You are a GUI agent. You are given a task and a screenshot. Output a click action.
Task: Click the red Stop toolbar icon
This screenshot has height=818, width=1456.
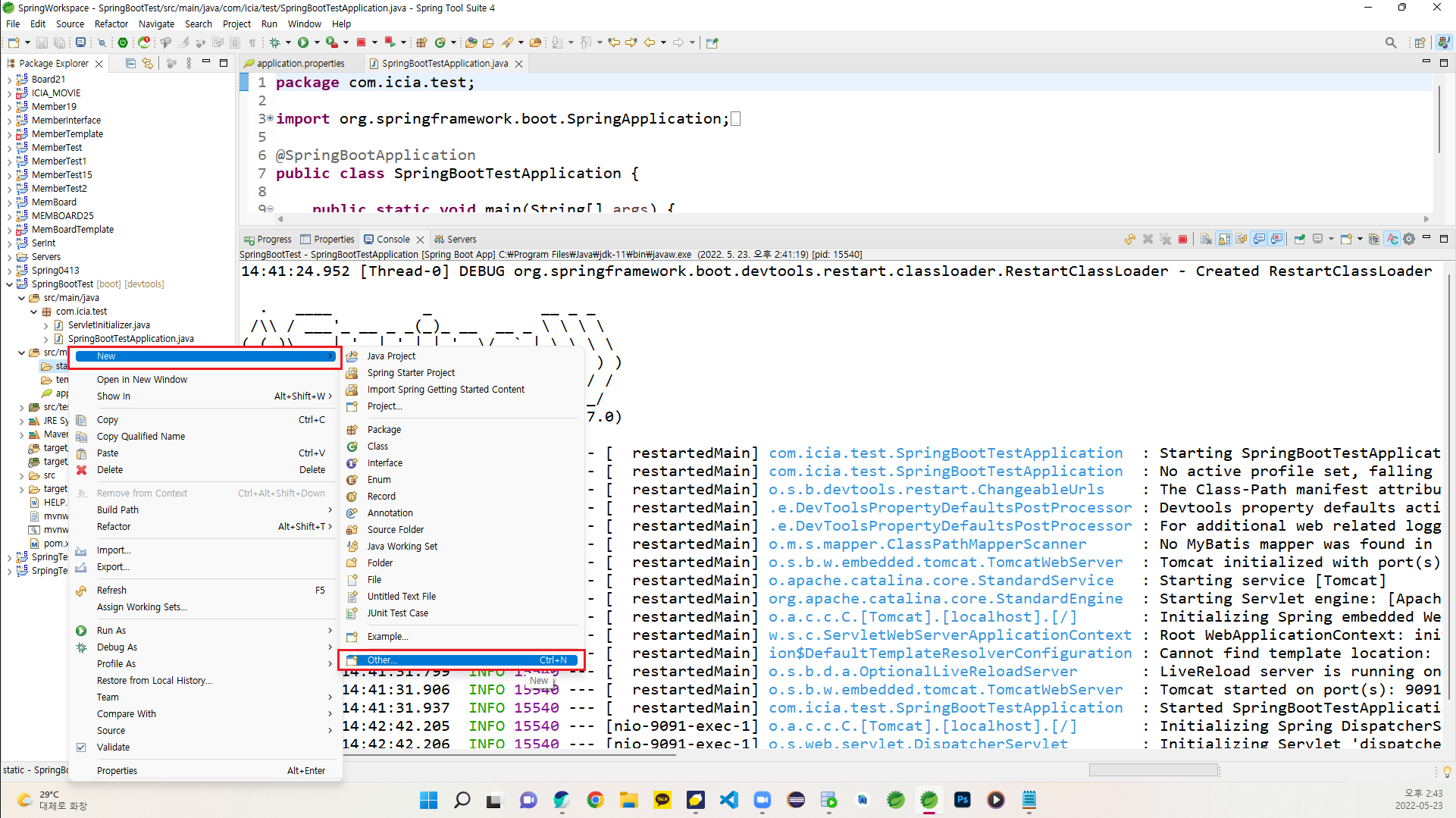(x=362, y=43)
